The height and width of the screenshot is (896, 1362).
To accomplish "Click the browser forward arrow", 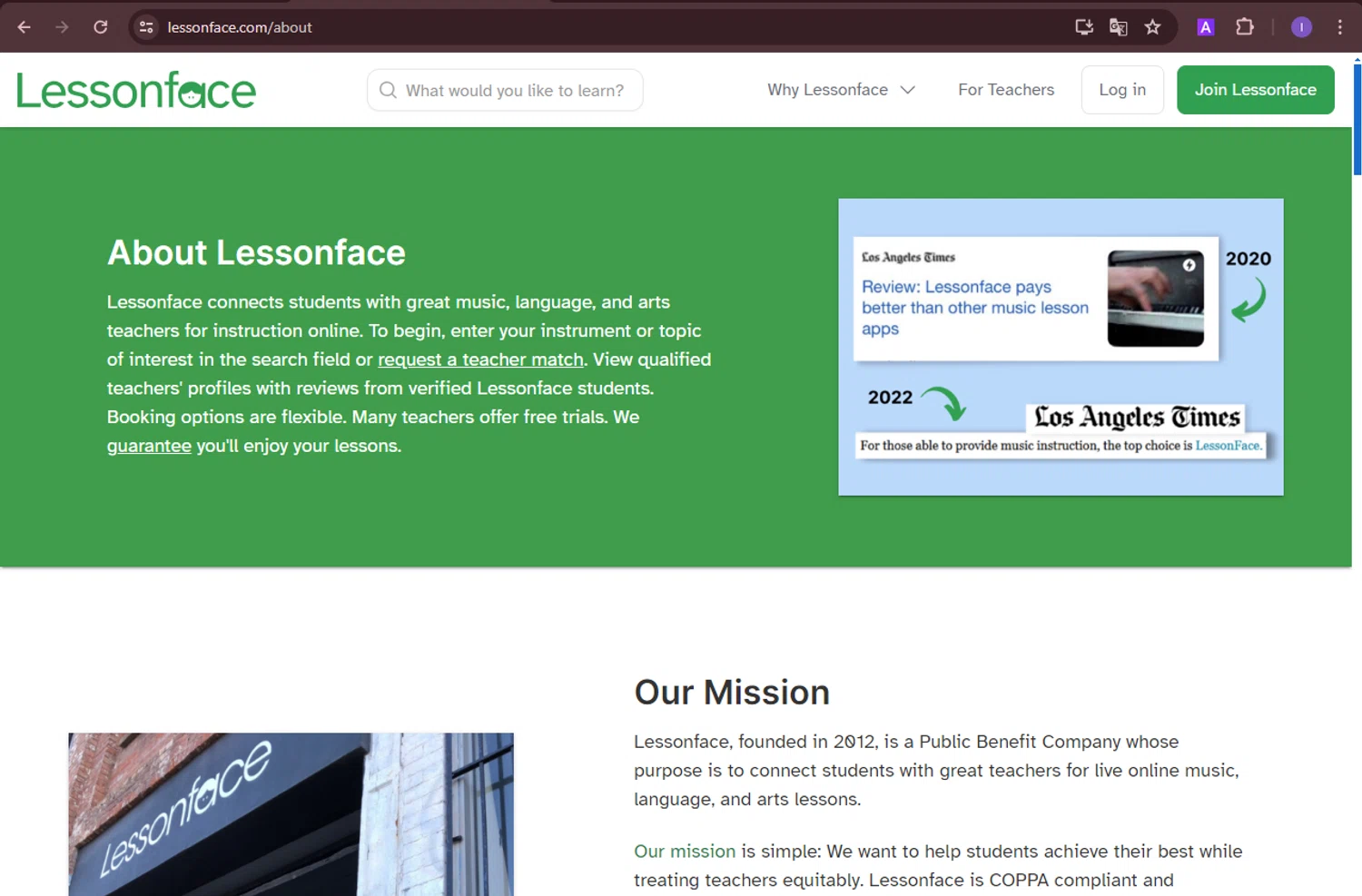I will (x=62, y=27).
